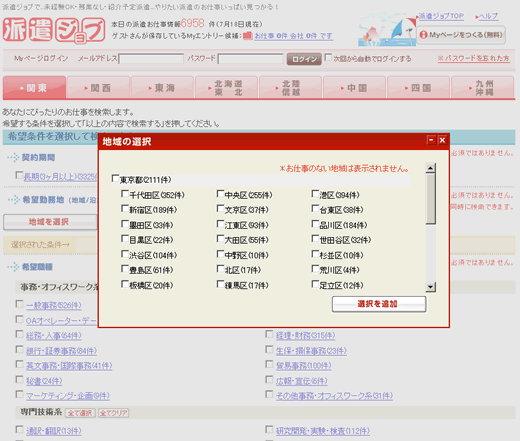The image size is (520, 441).
Task: Check the 中野区 checkbox
Action: point(220,254)
